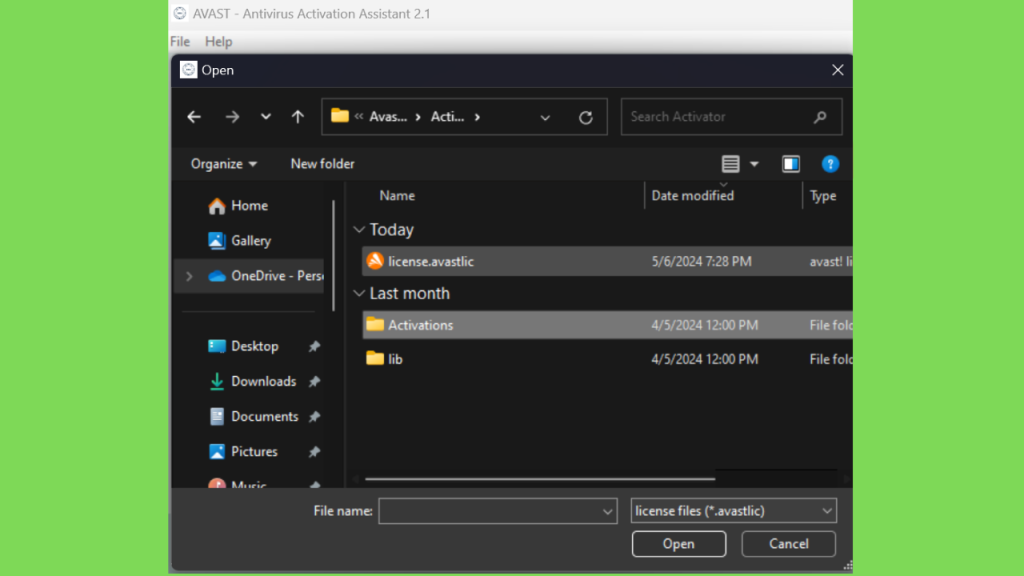The height and width of the screenshot is (576, 1024).
Task: Navigate up one folder level
Action: click(x=298, y=117)
